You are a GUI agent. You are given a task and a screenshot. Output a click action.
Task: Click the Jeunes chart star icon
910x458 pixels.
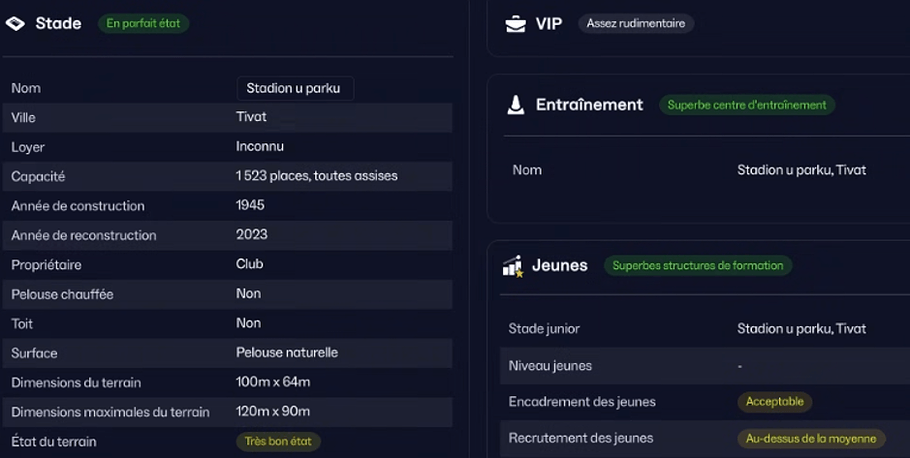pos(513,266)
